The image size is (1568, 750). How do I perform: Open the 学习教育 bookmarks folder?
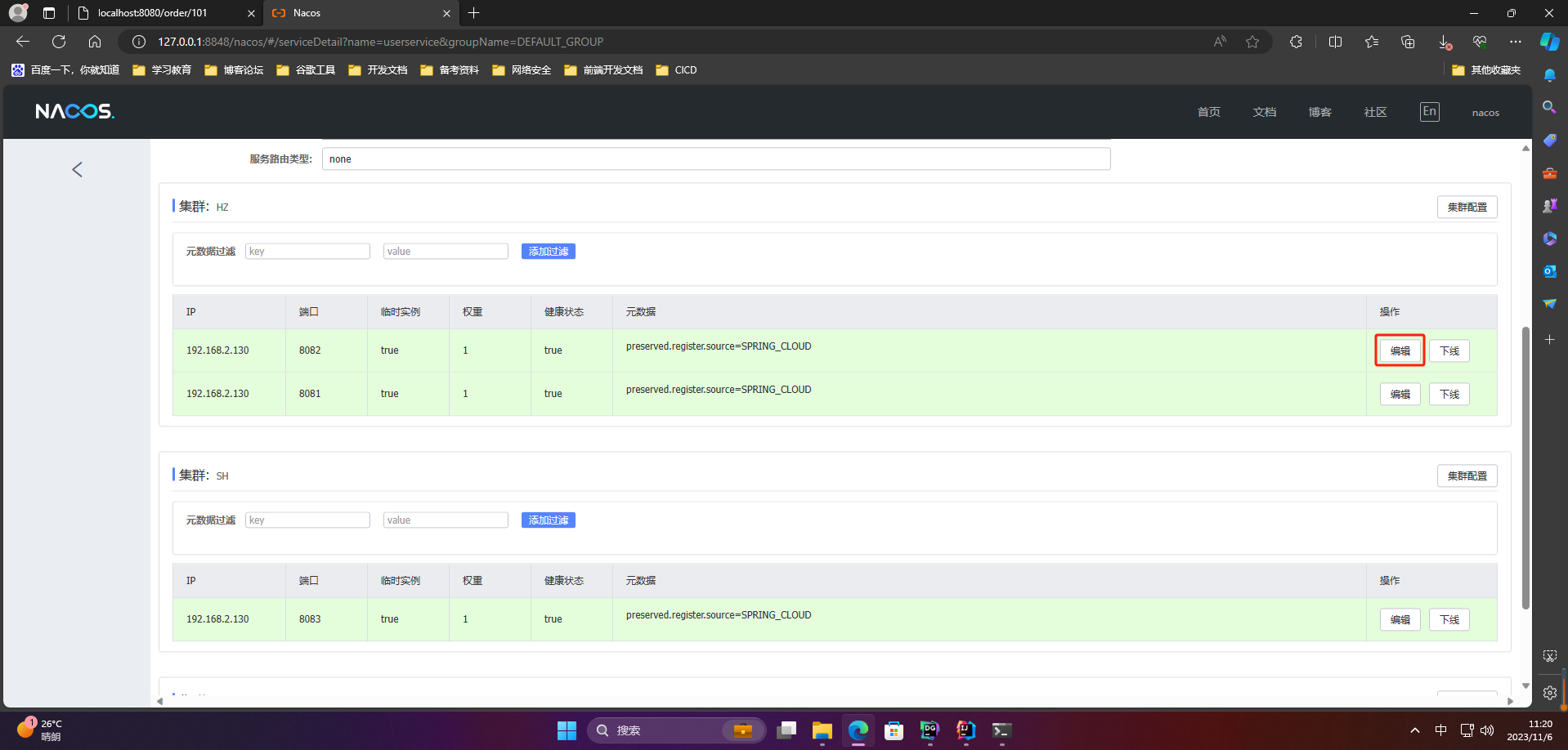point(162,70)
